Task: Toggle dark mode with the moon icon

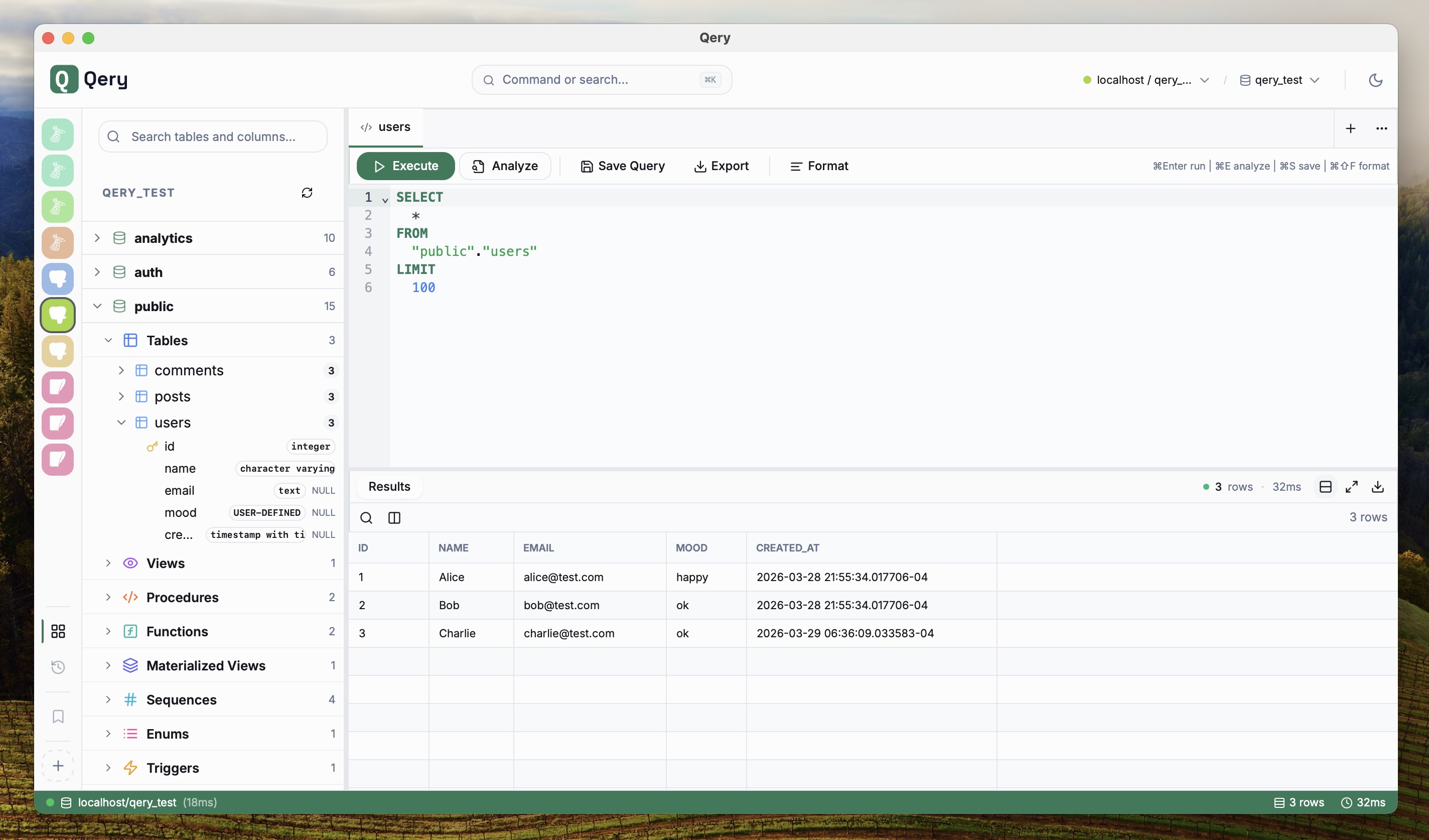Action: pyautogui.click(x=1376, y=80)
